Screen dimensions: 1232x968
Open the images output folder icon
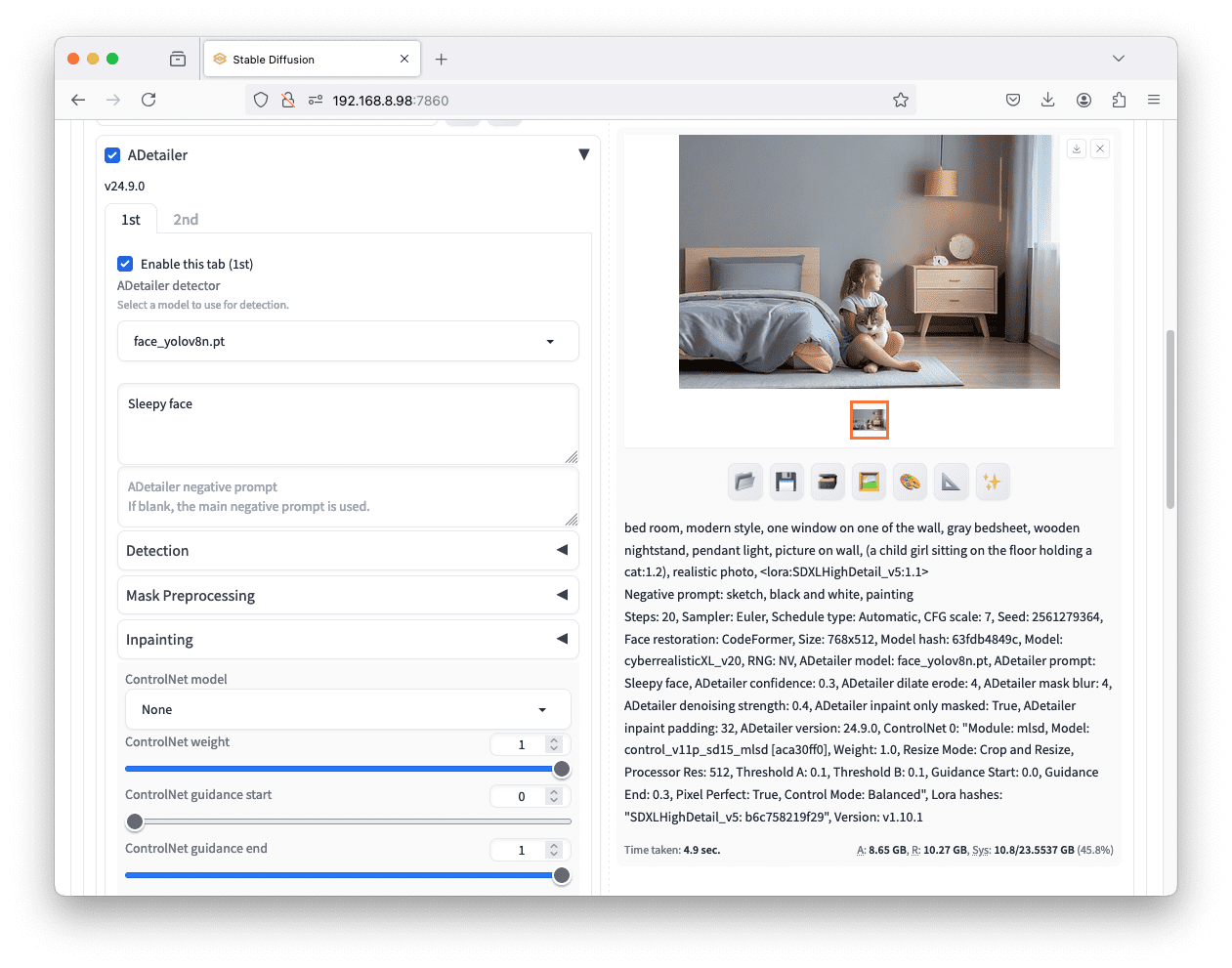point(745,482)
